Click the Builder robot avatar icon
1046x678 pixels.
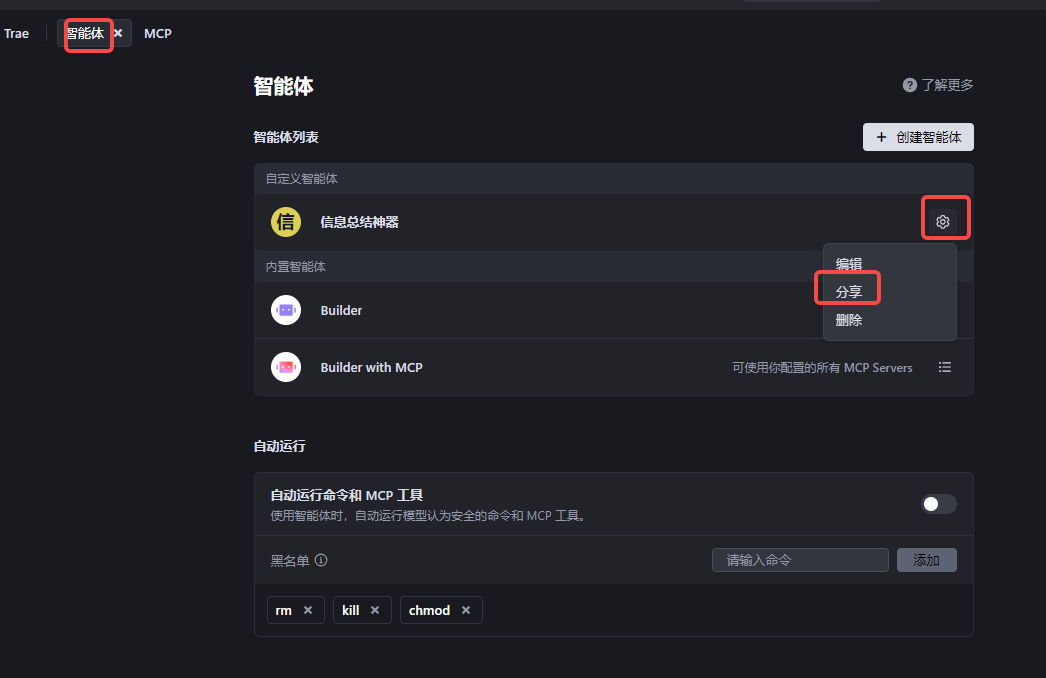pyautogui.click(x=286, y=310)
